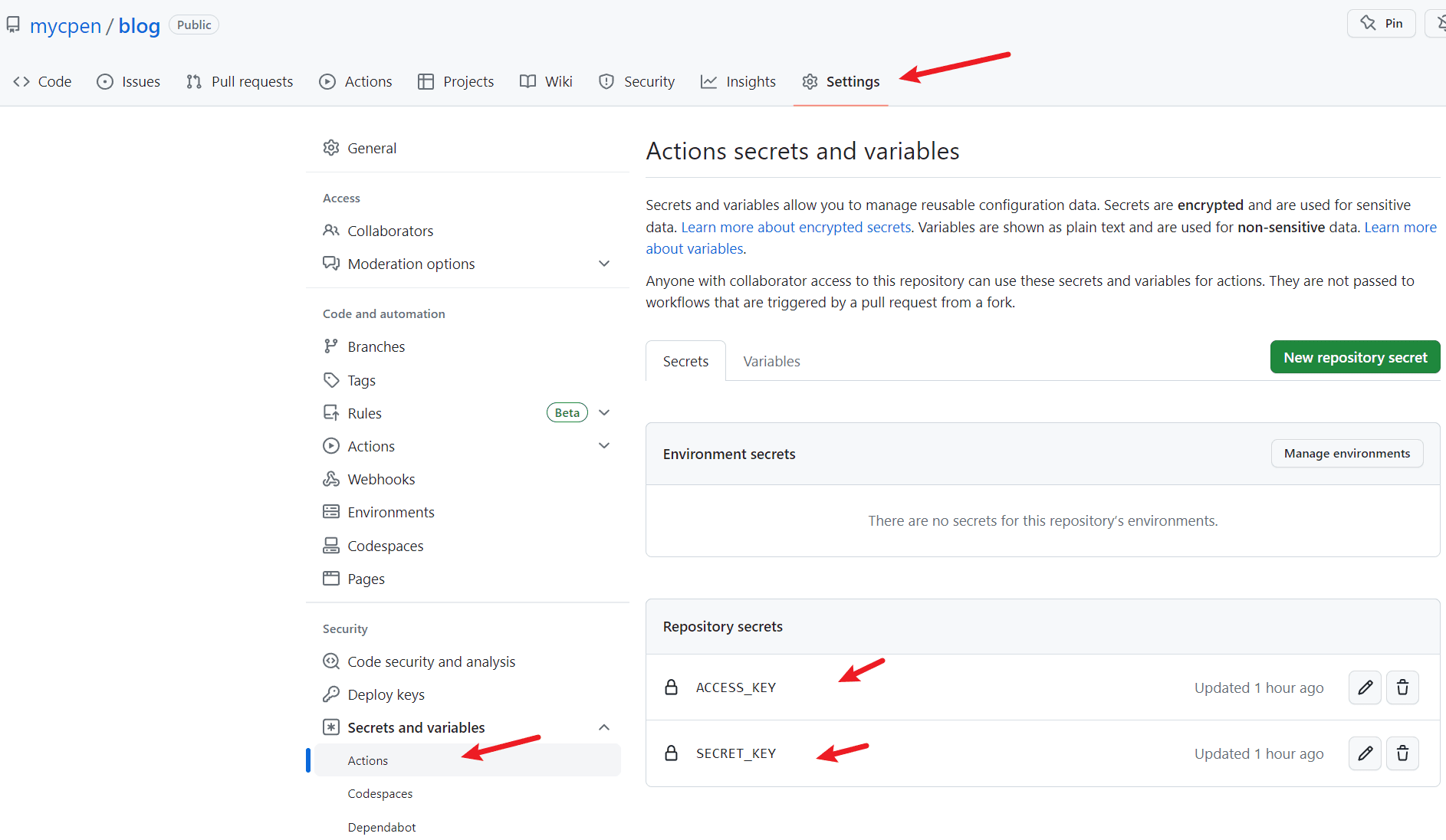Open the Wiki tab
This screenshot has height=840, width=1446.
click(x=546, y=81)
